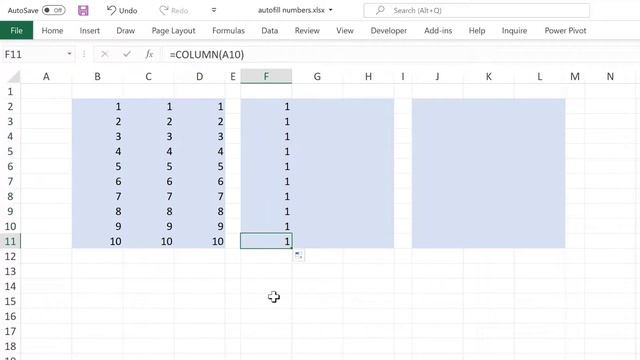Select row 11 header
Viewport: 640px width, 360px height.
tap(10, 241)
